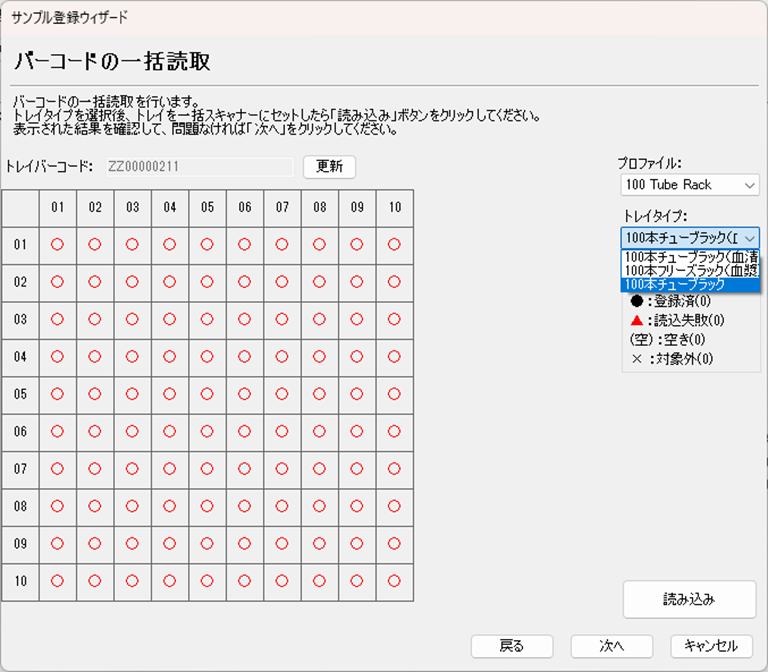
Task: Click the 更新 button
Action: (329, 167)
